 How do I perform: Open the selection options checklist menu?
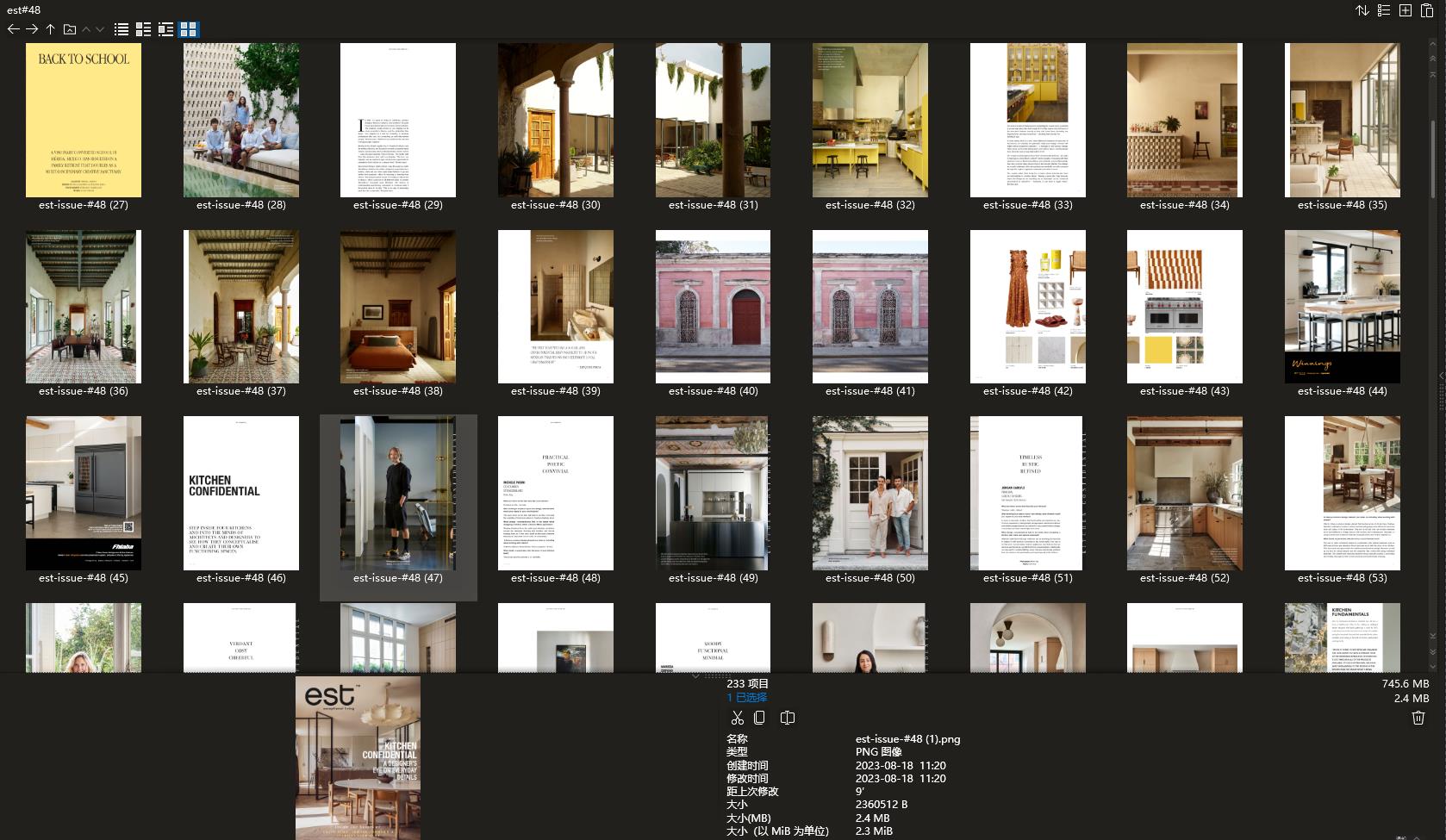(1384, 10)
